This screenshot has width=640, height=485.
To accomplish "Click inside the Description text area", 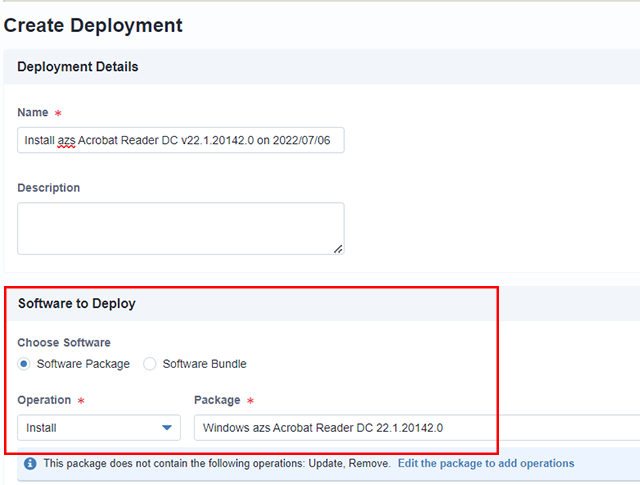I will click(x=180, y=228).
